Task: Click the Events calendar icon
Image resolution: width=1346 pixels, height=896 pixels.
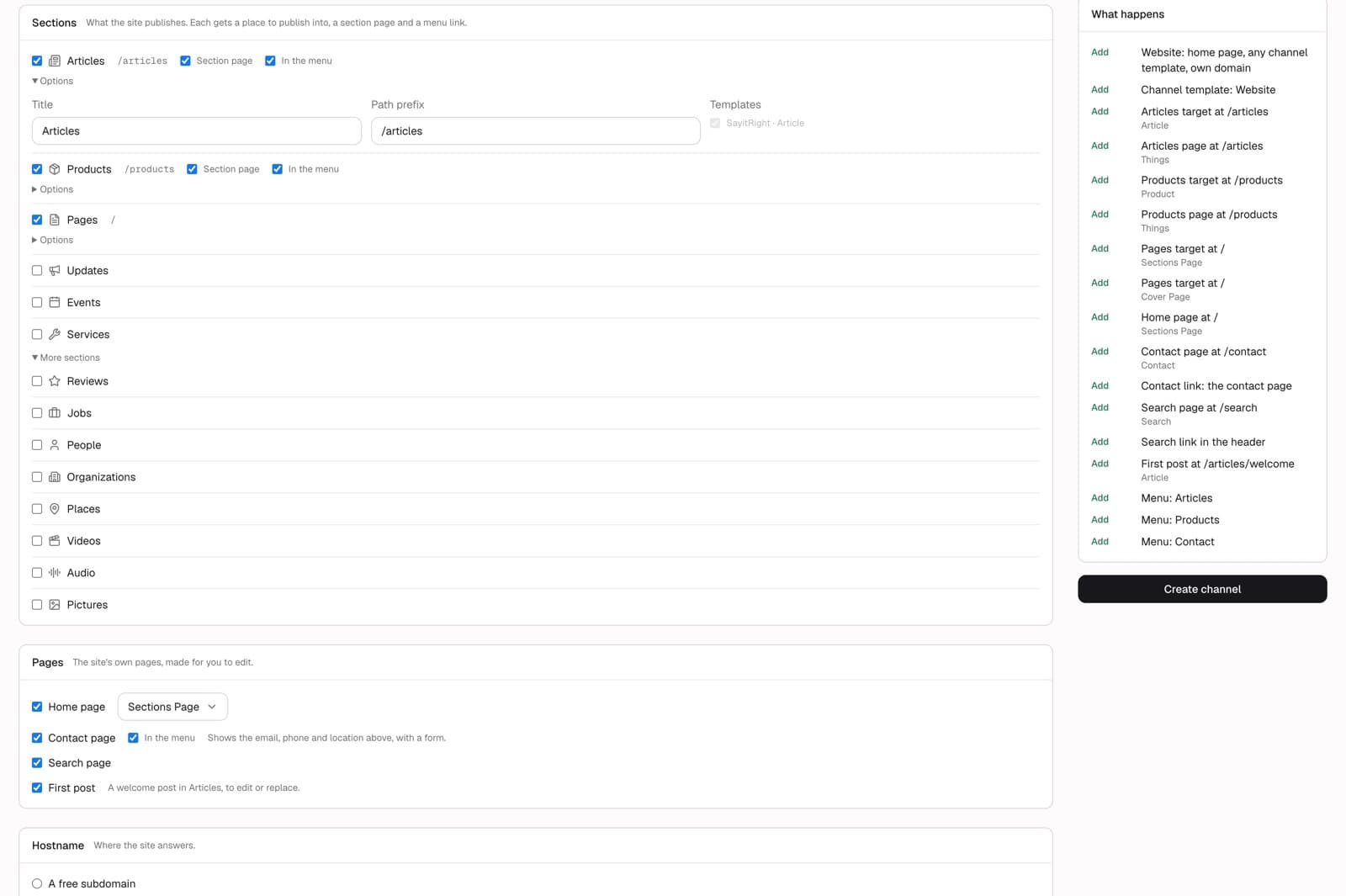Action: tap(55, 302)
